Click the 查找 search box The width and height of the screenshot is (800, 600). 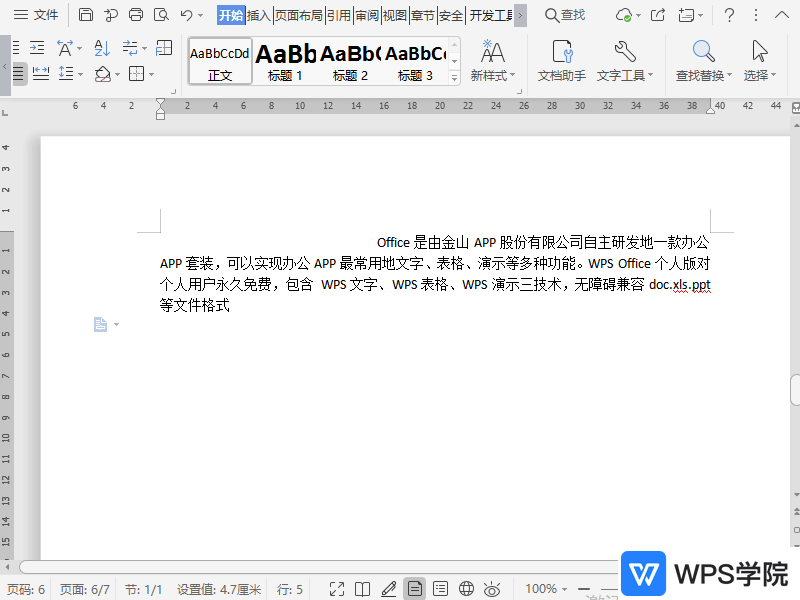(x=566, y=15)
